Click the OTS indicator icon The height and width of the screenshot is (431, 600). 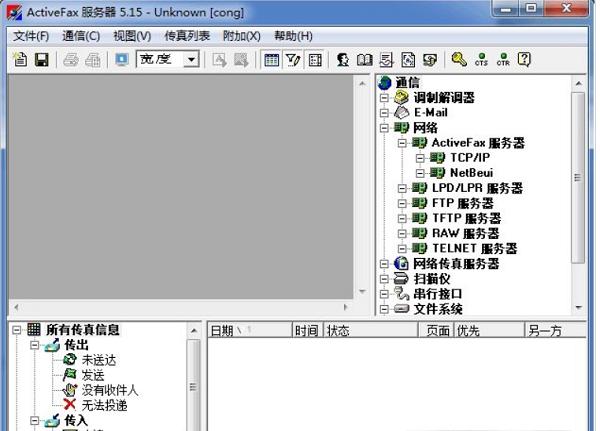481,60
